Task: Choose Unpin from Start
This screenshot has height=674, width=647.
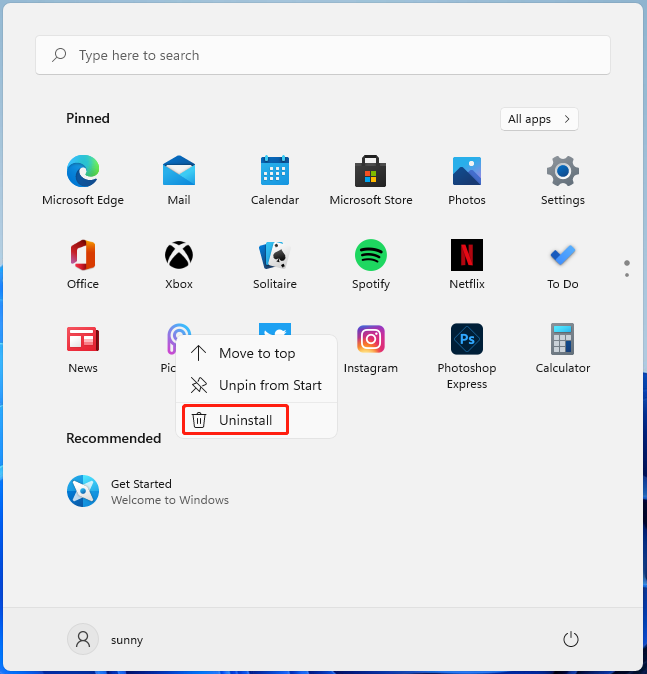Action: 257,385
